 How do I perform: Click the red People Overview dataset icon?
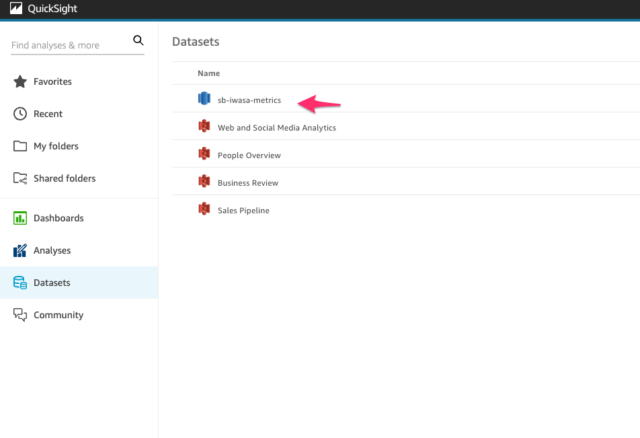pyautogui.click(x=204, y=153)
